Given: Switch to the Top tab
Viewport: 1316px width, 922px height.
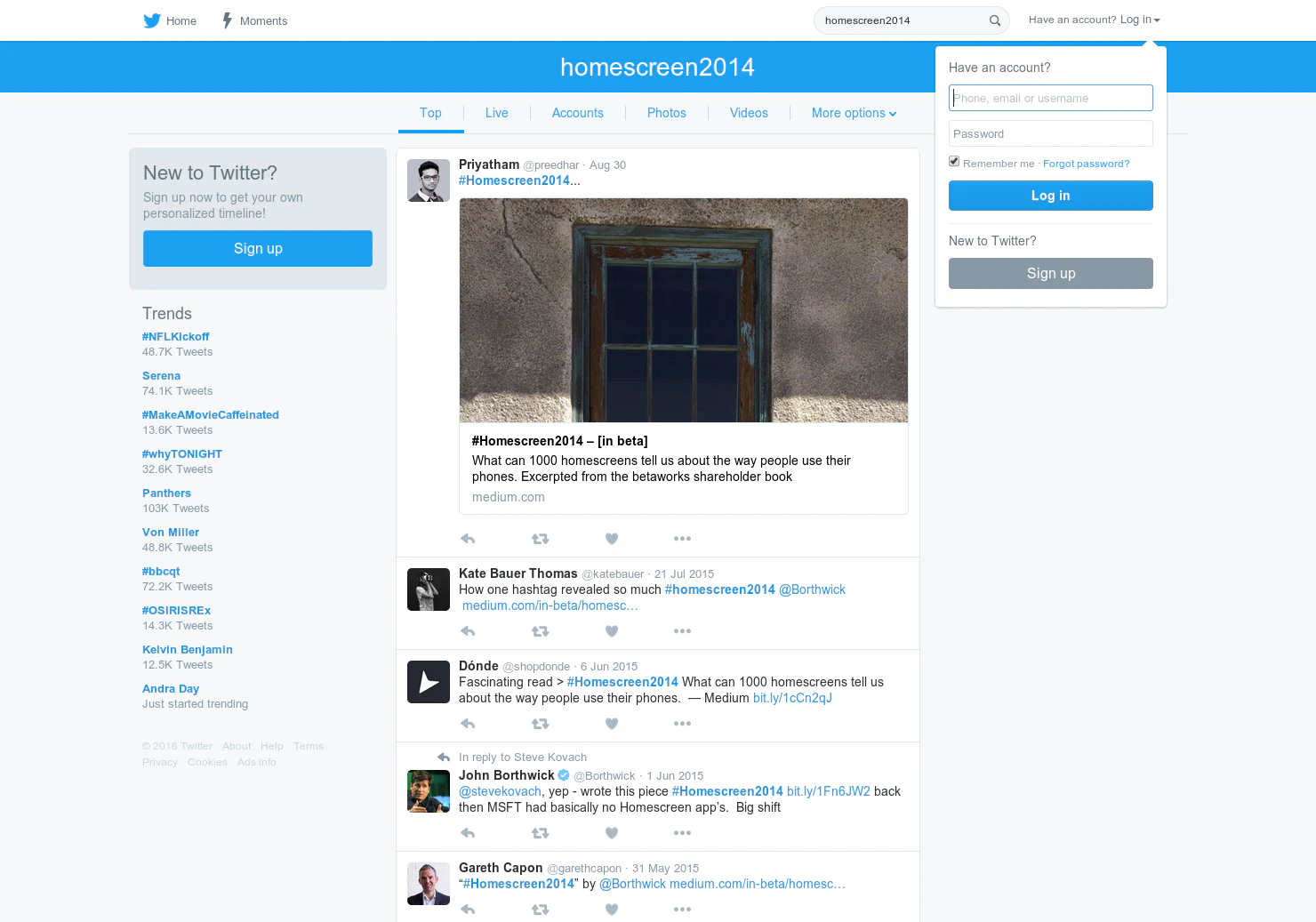Looking at the screenshot, I should [x=430, y=113].
